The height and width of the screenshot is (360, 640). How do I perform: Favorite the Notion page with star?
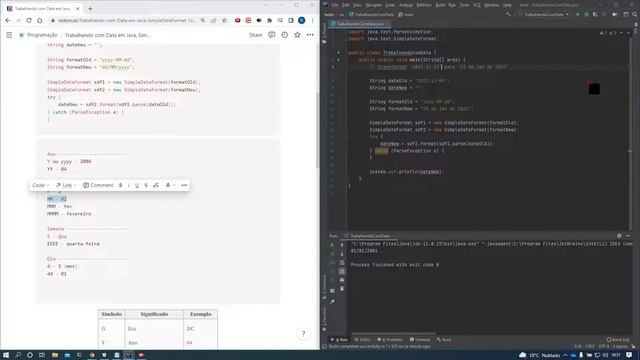pos(297,35)
